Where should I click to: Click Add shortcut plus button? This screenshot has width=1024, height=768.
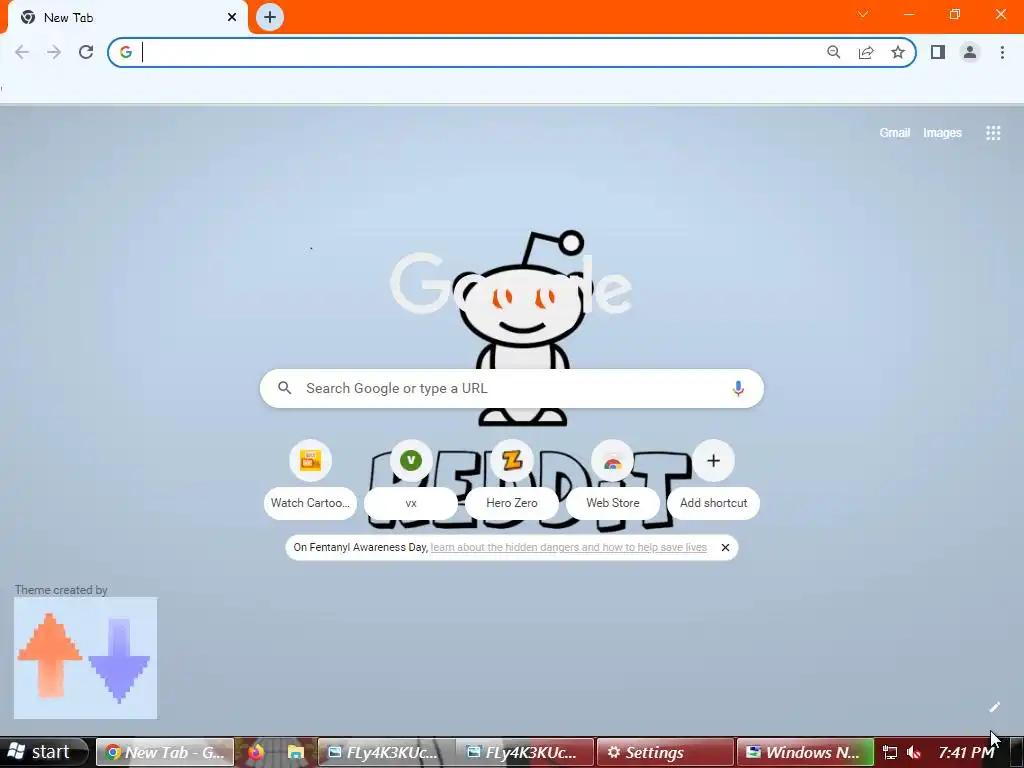point(713,461)
